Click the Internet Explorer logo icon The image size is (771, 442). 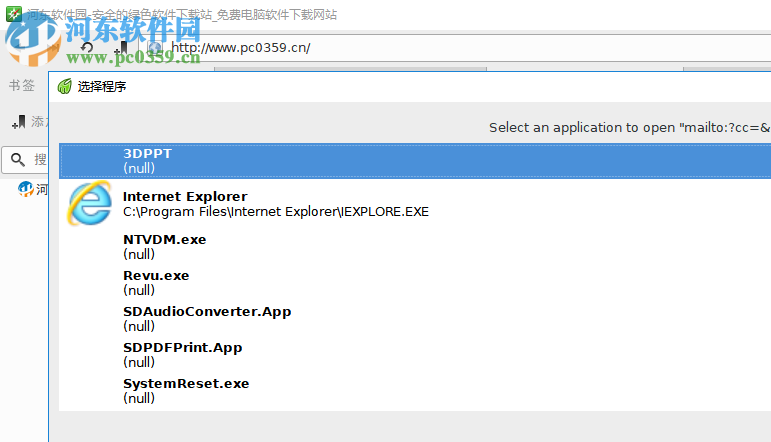(89, 204)
